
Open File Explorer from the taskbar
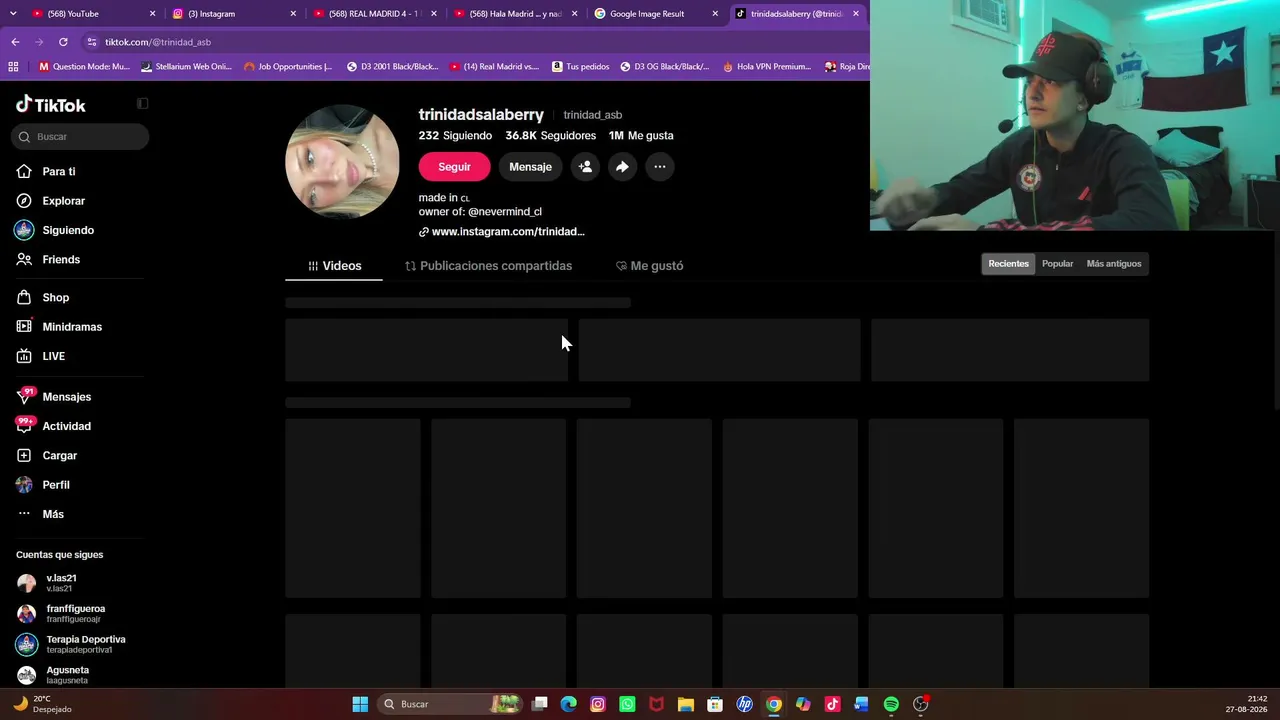[x=686, y=704]
